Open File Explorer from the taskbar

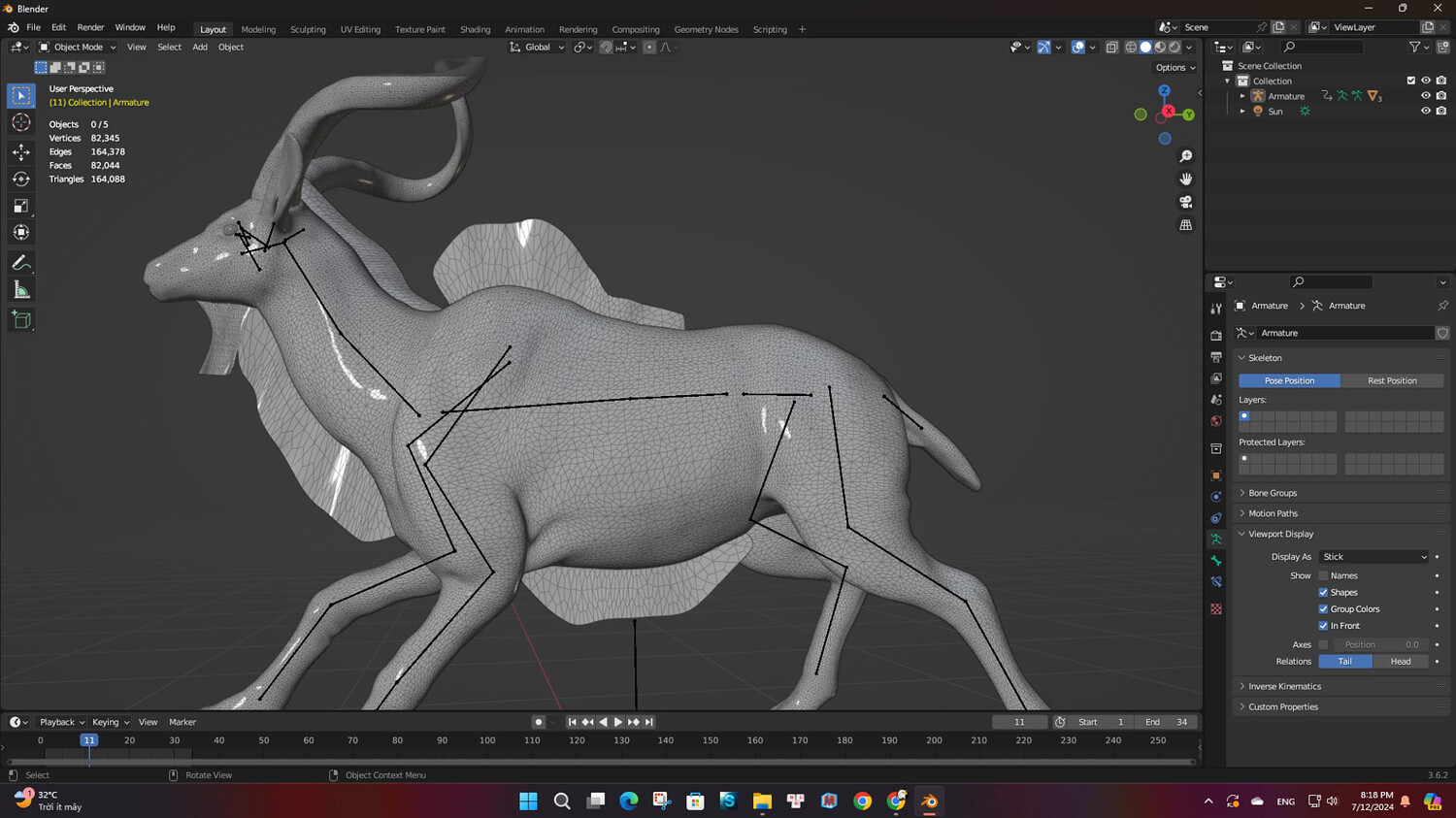coord(762,802)
